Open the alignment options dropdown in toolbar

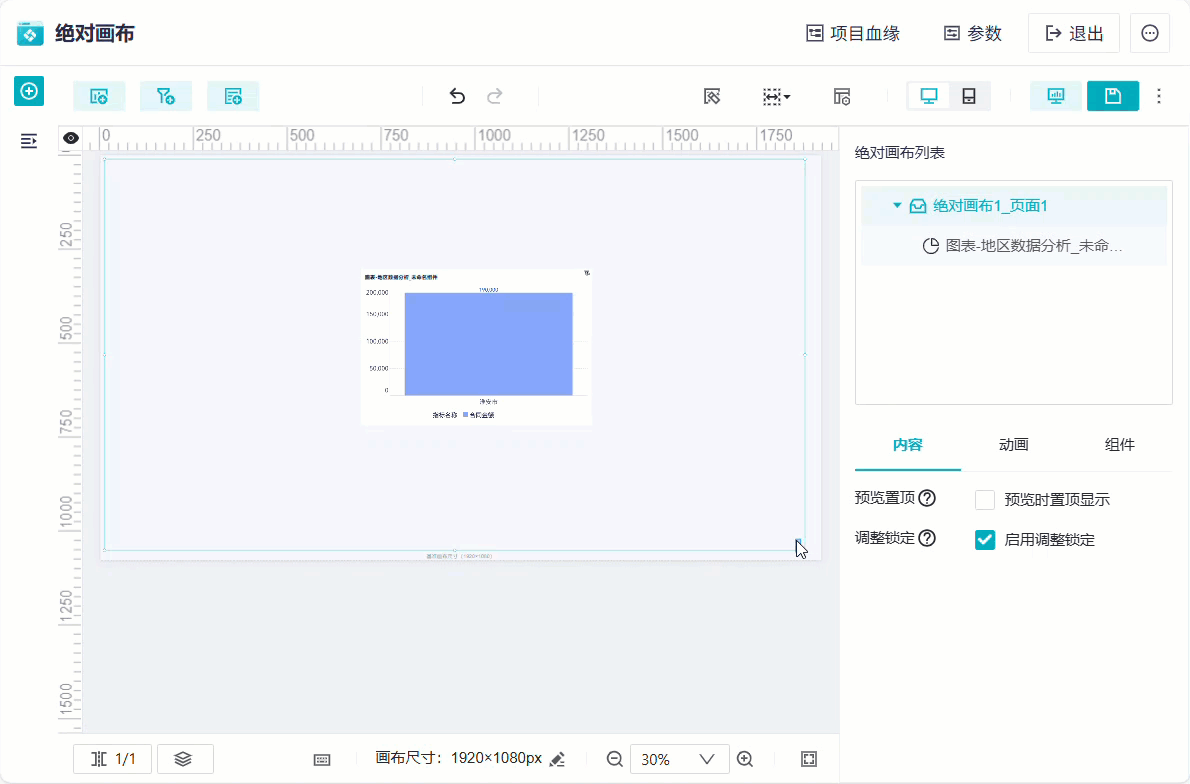[776, 96]
